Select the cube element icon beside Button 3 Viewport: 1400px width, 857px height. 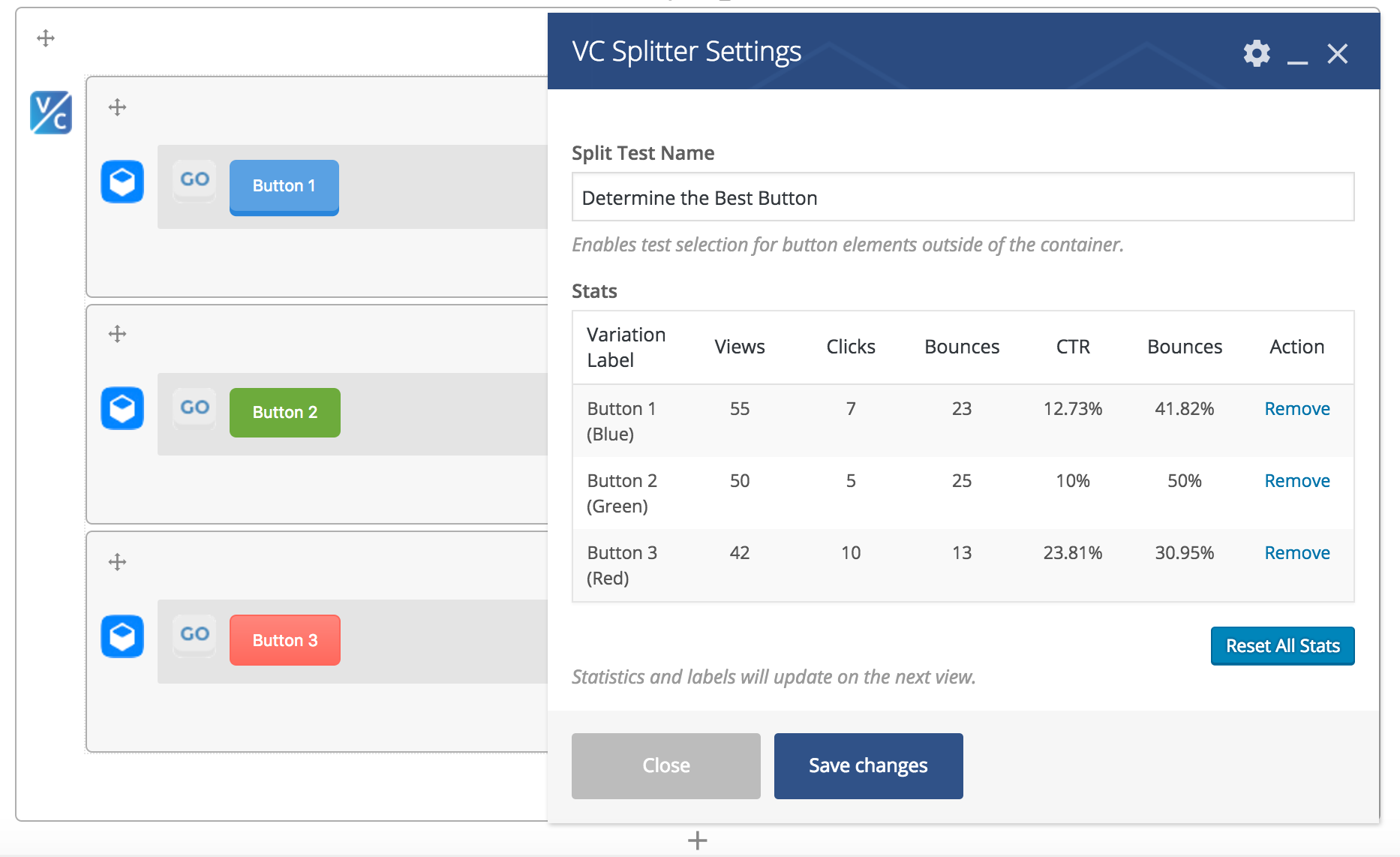click(x=122, y=636)
